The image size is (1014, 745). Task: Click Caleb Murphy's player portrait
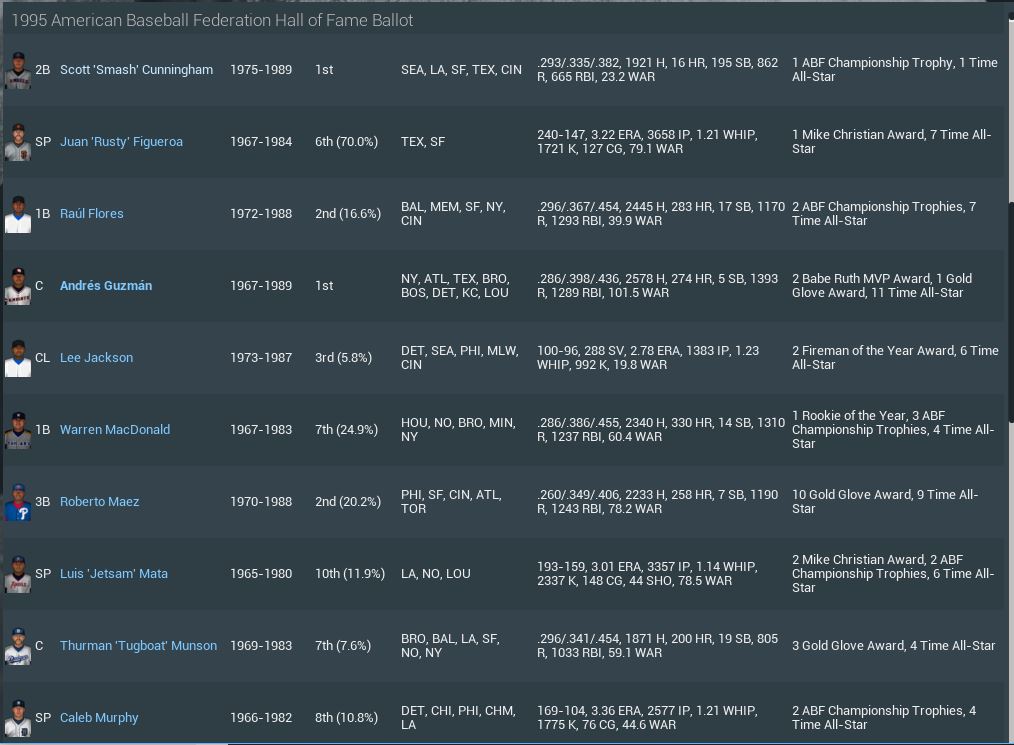coord(17,718)
